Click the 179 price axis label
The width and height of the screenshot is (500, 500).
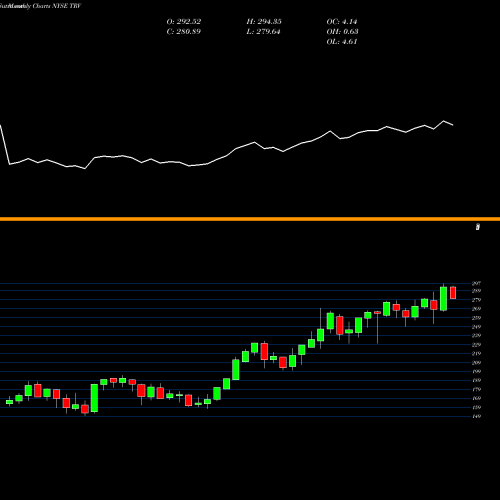(476, 389)
